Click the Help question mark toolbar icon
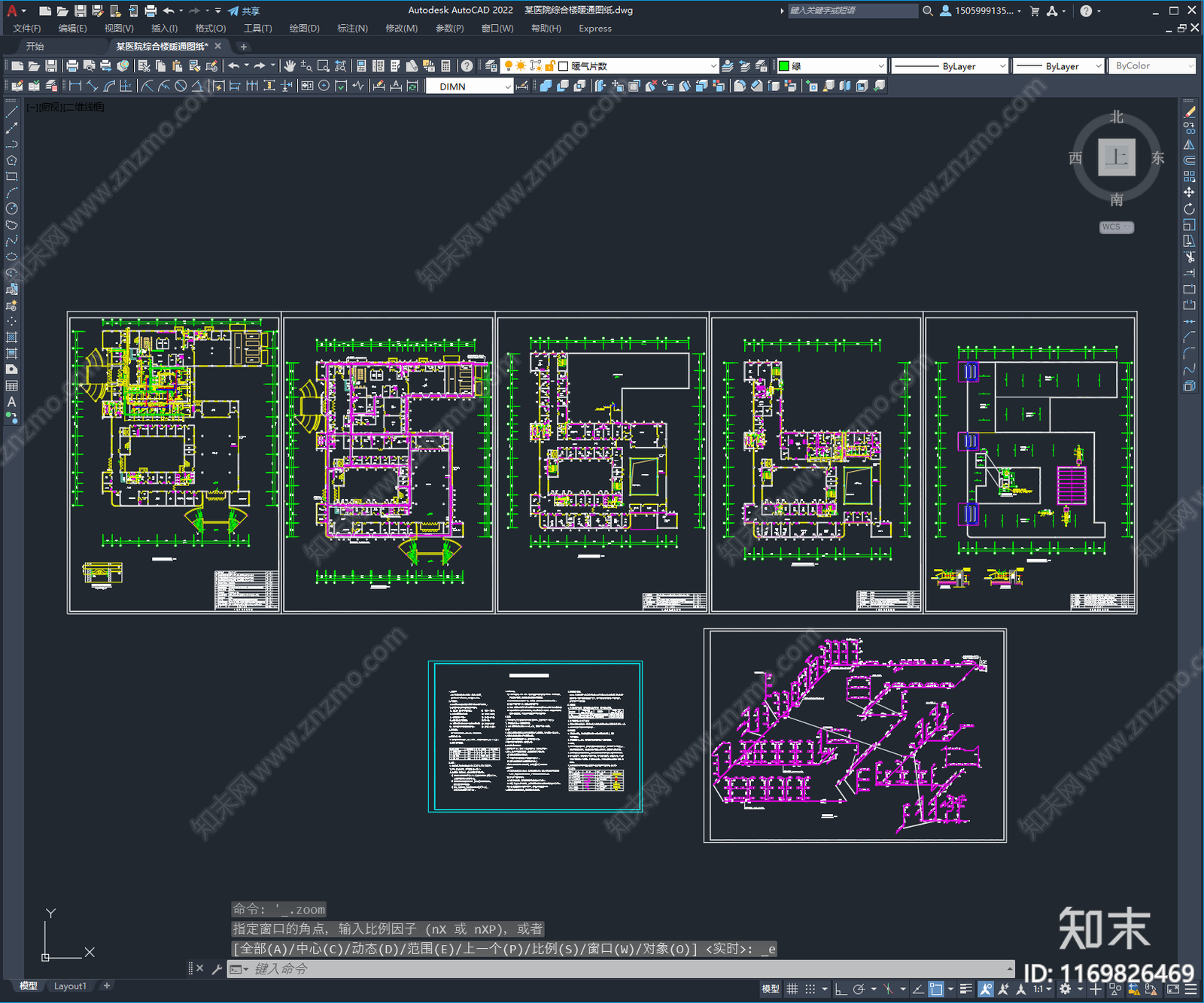Viewport: 1204px width, 1003px height. pyautogui.click(x=467, y=66)
